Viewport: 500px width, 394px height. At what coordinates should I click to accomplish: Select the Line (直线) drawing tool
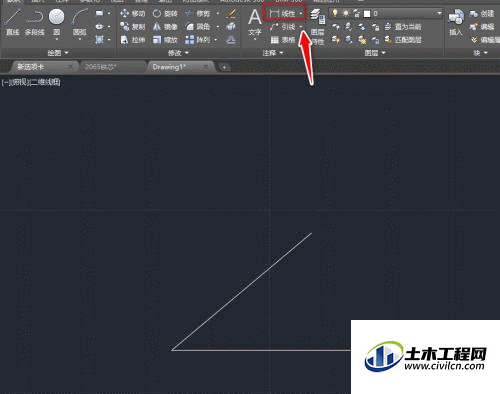tap(13, 22)
